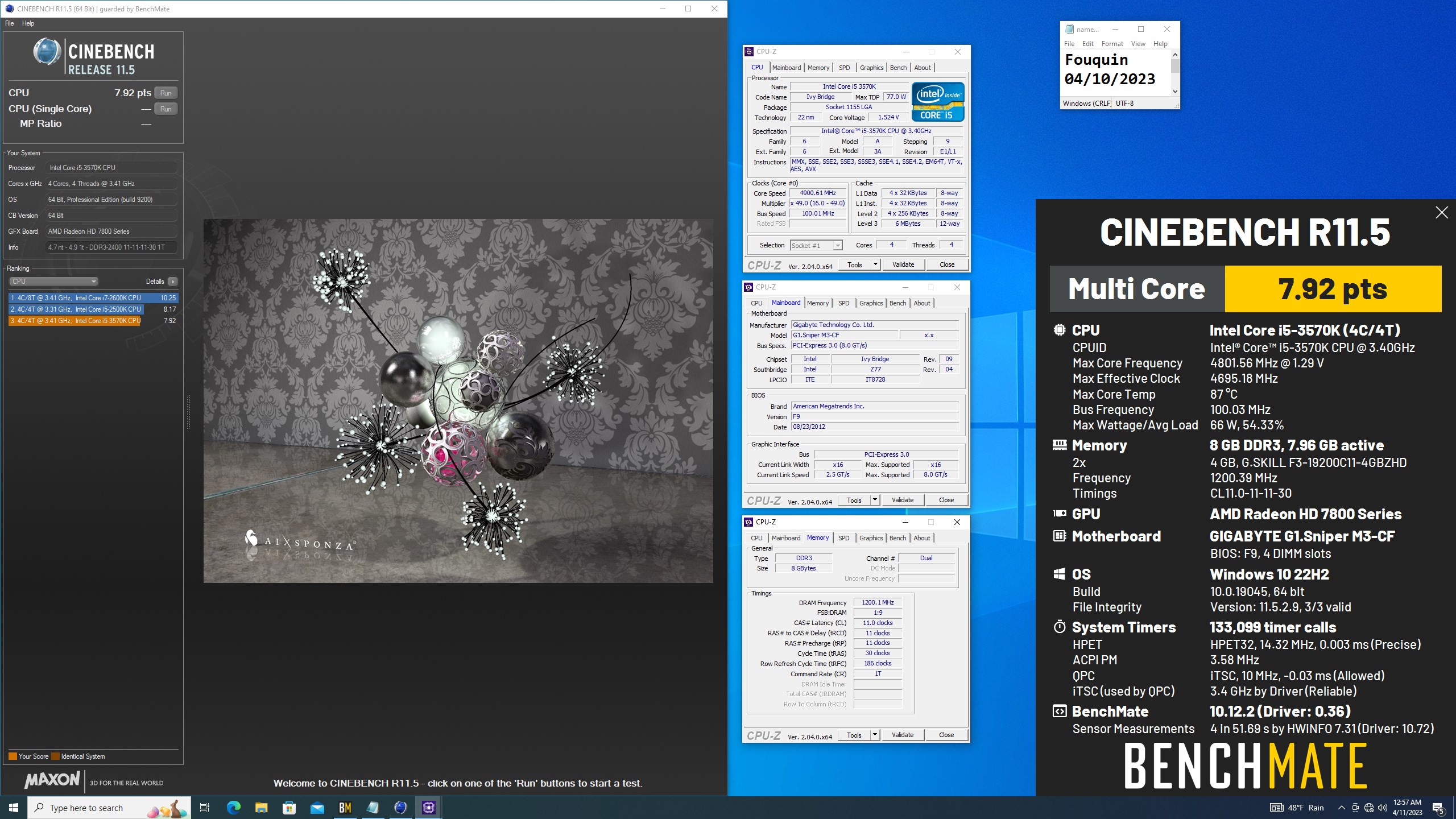This screenshot has height=819, width=1456.
Task: Open the Action Center notifications
Action: coord(1438,808)
